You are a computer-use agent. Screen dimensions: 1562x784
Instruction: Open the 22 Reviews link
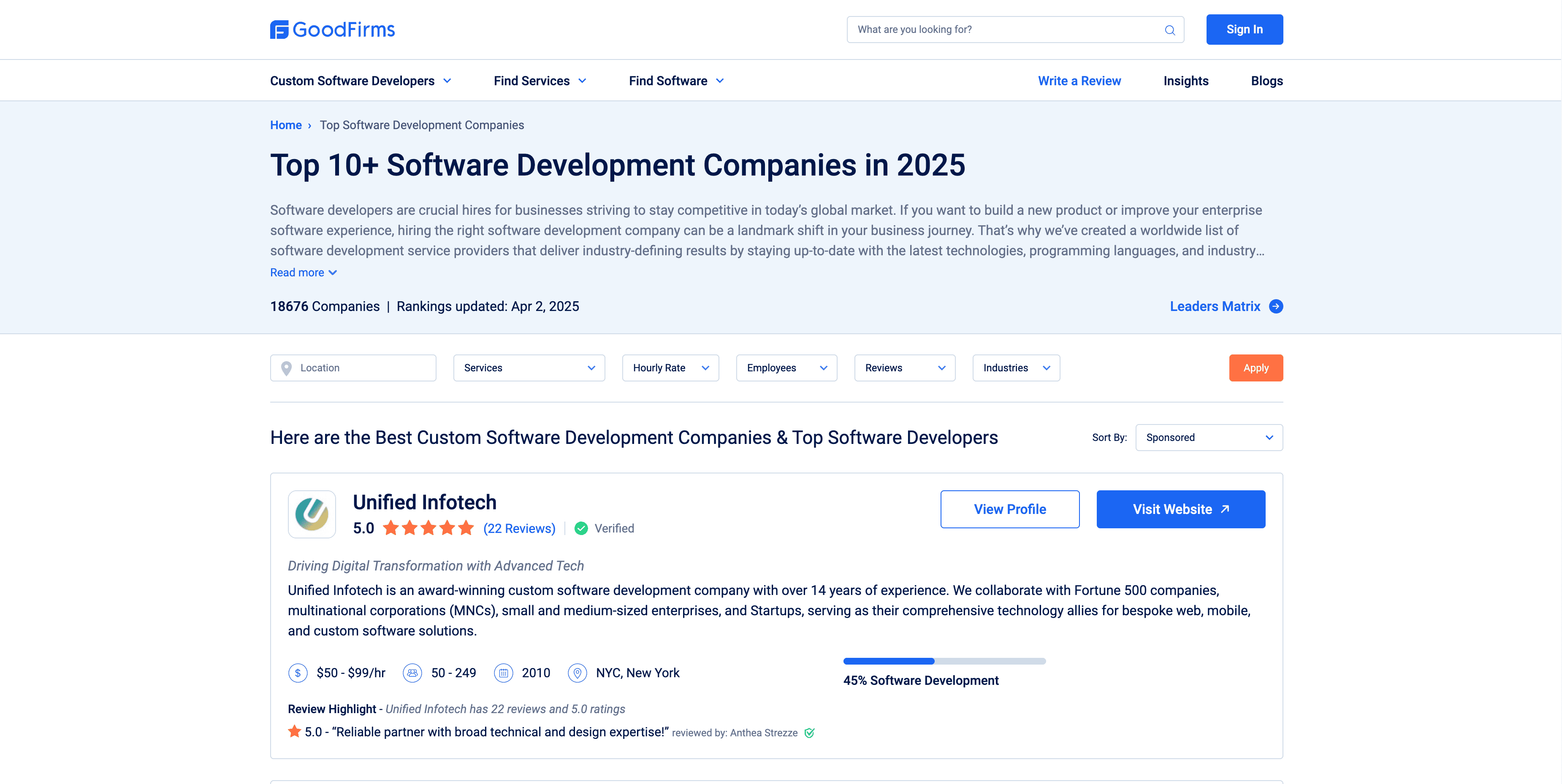click(x=519, y=528)
